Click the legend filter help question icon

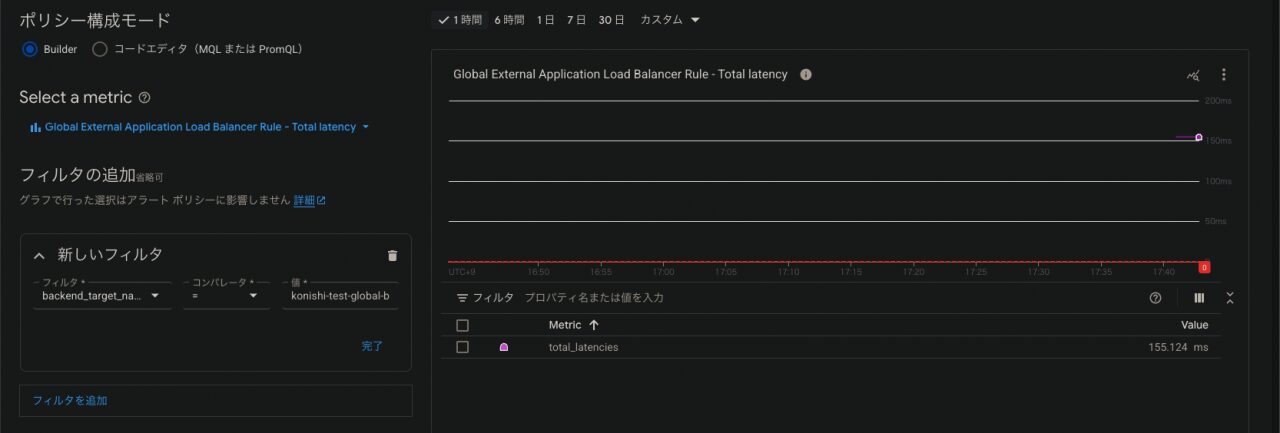[1156, 298]
